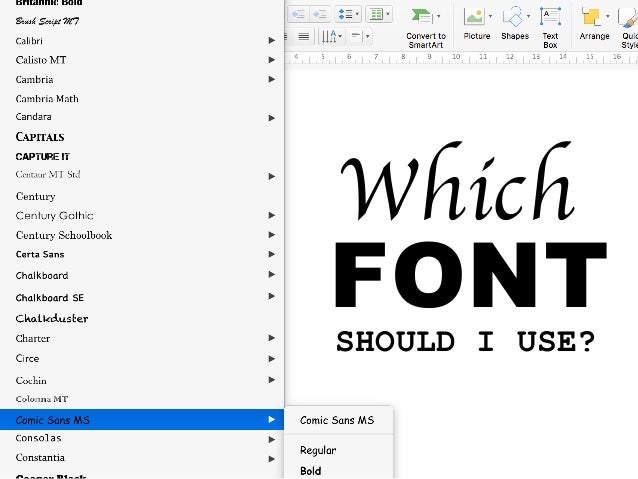Open the Shapes gallery
This screenshot has height=479, width=638.
pos(514,17)
